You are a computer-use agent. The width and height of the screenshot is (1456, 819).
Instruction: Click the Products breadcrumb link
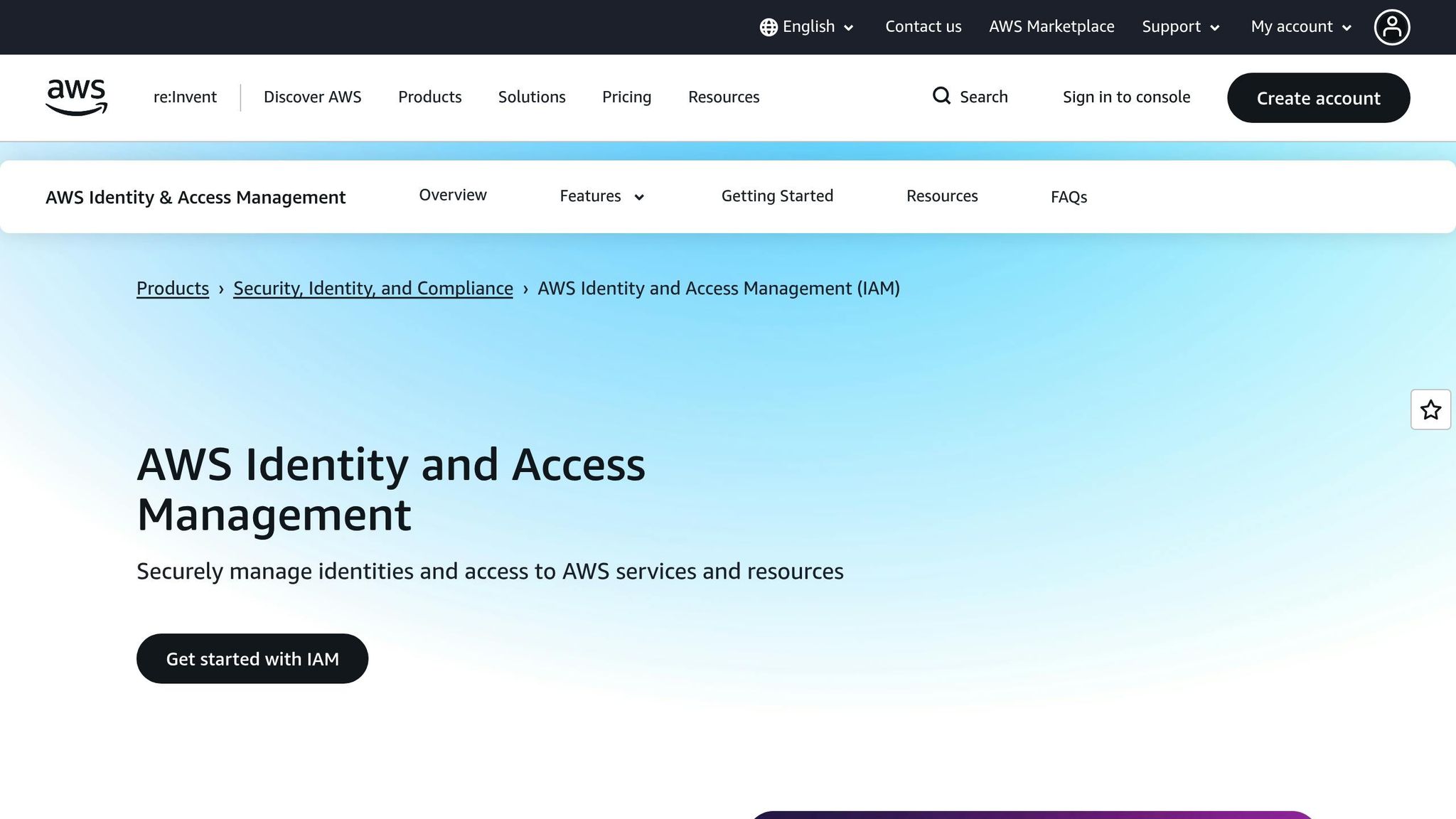pos(173,288)
